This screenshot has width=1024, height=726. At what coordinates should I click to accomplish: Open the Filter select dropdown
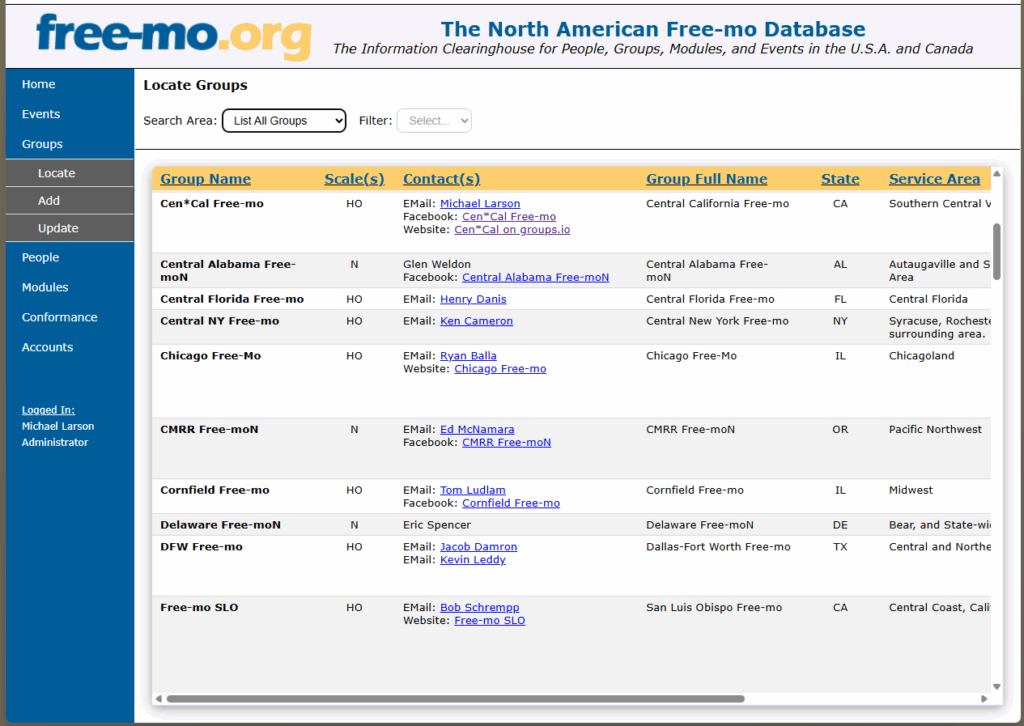click(434, 120)
